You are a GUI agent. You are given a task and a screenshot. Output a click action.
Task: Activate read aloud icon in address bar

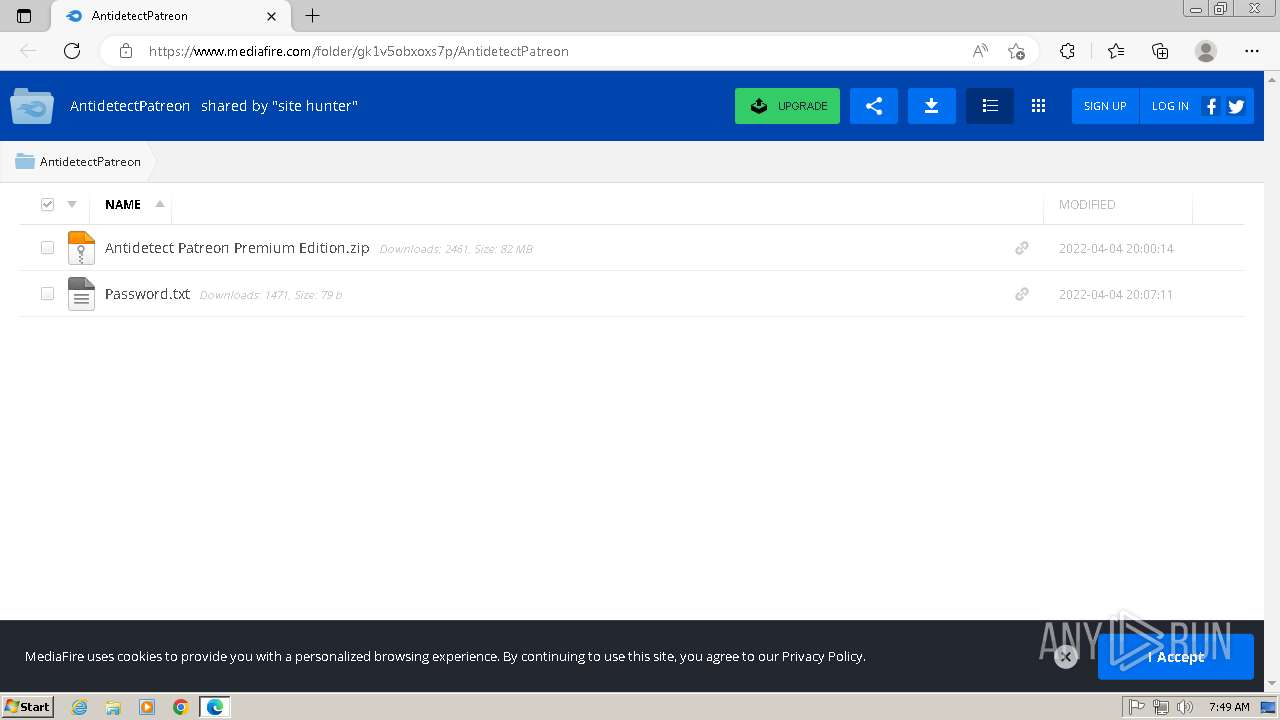click(x=980, y=51)
